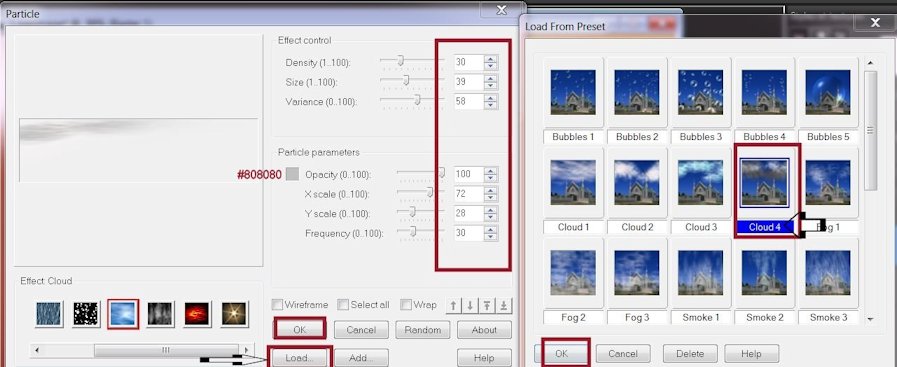Toggle the Select all checkbox
This screenshot has width=897, height=367.
click(x=343, y=305)
